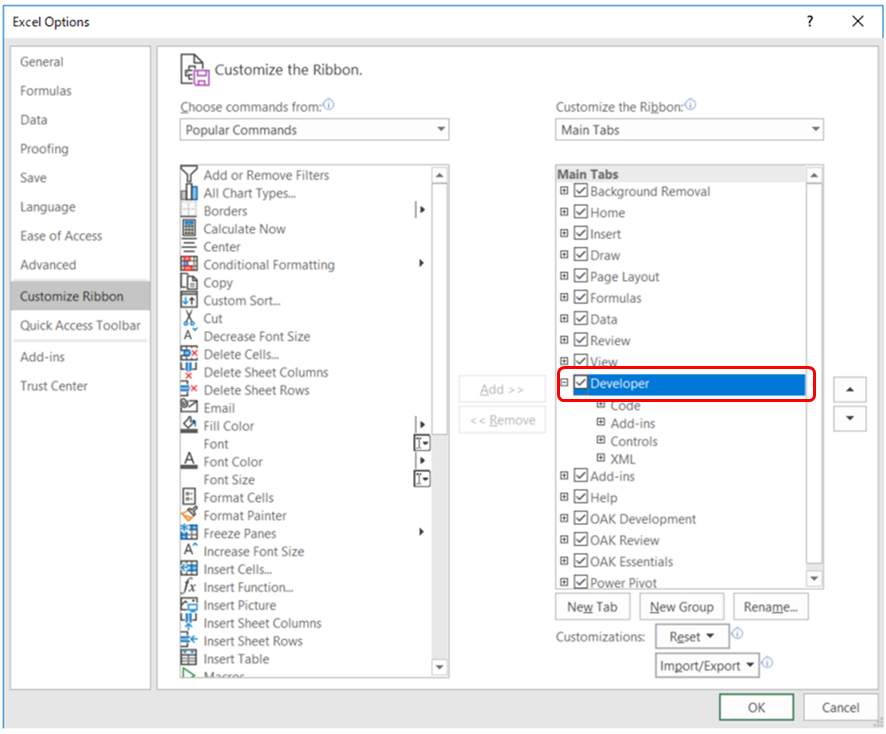This screenshot has width=886, height=734.
Task: Click the Fill Color paint bucket icon
Action: click(189, 425)
